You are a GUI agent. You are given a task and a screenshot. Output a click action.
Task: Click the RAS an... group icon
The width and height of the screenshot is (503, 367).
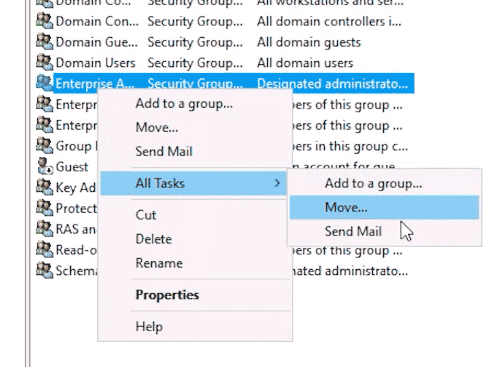pos(44,229)
